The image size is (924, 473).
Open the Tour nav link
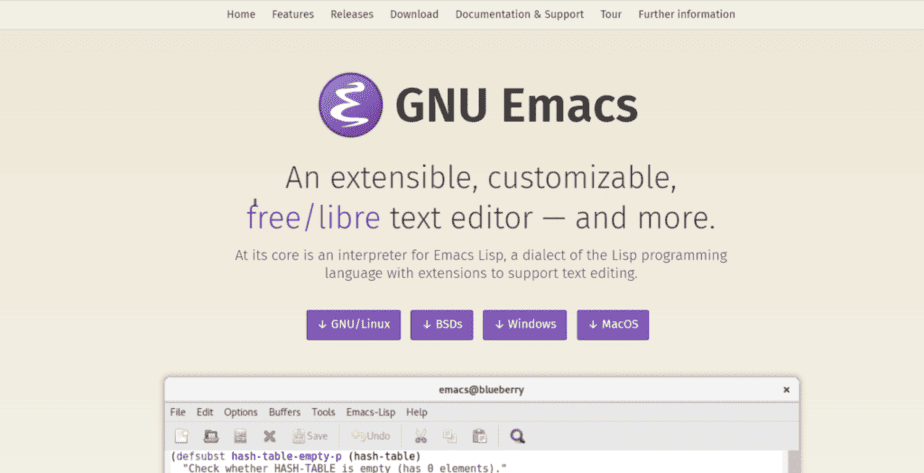point(611,14)
